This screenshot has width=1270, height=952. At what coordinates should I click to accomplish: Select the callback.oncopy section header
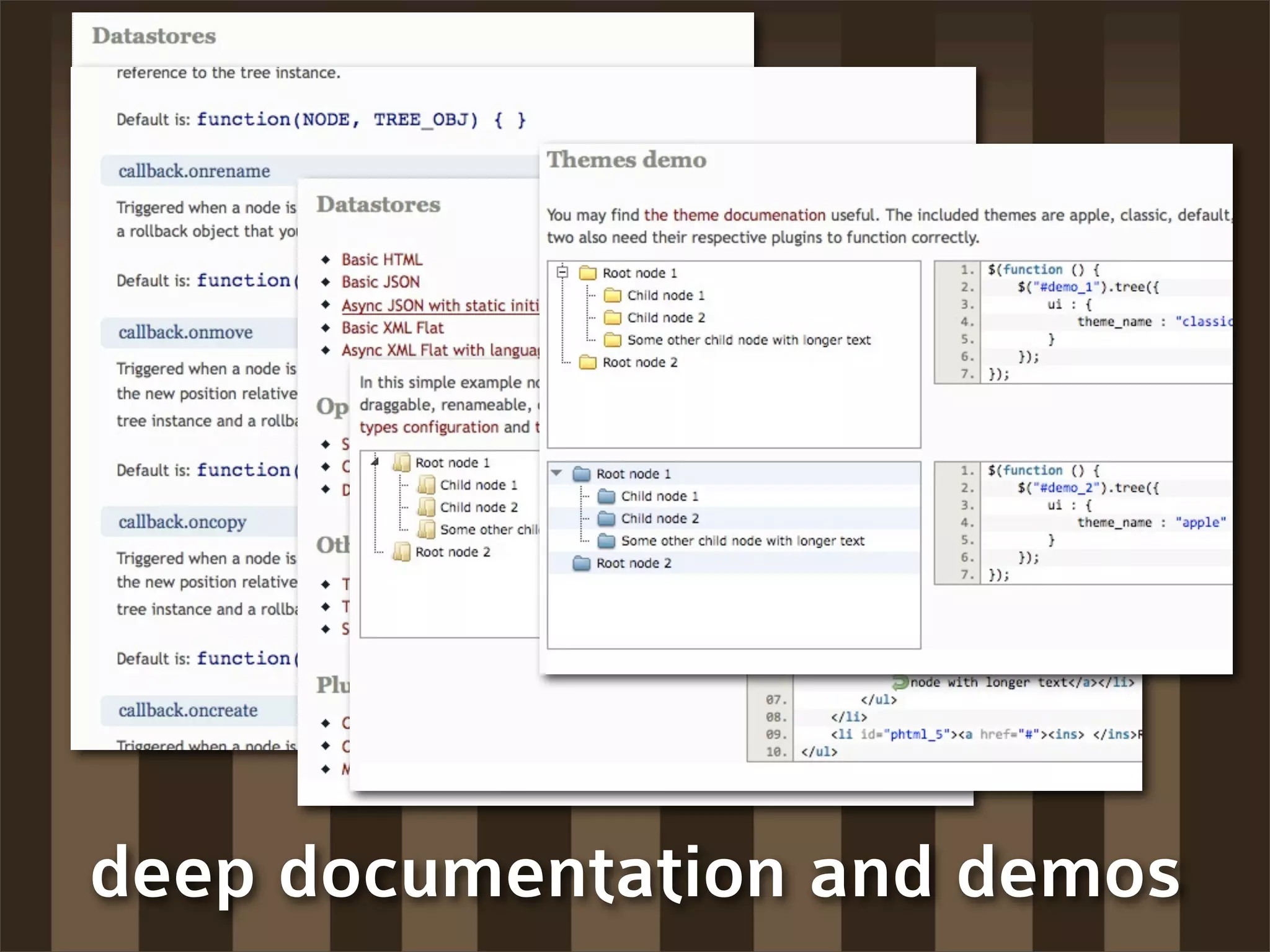click(x=182, y=522)
